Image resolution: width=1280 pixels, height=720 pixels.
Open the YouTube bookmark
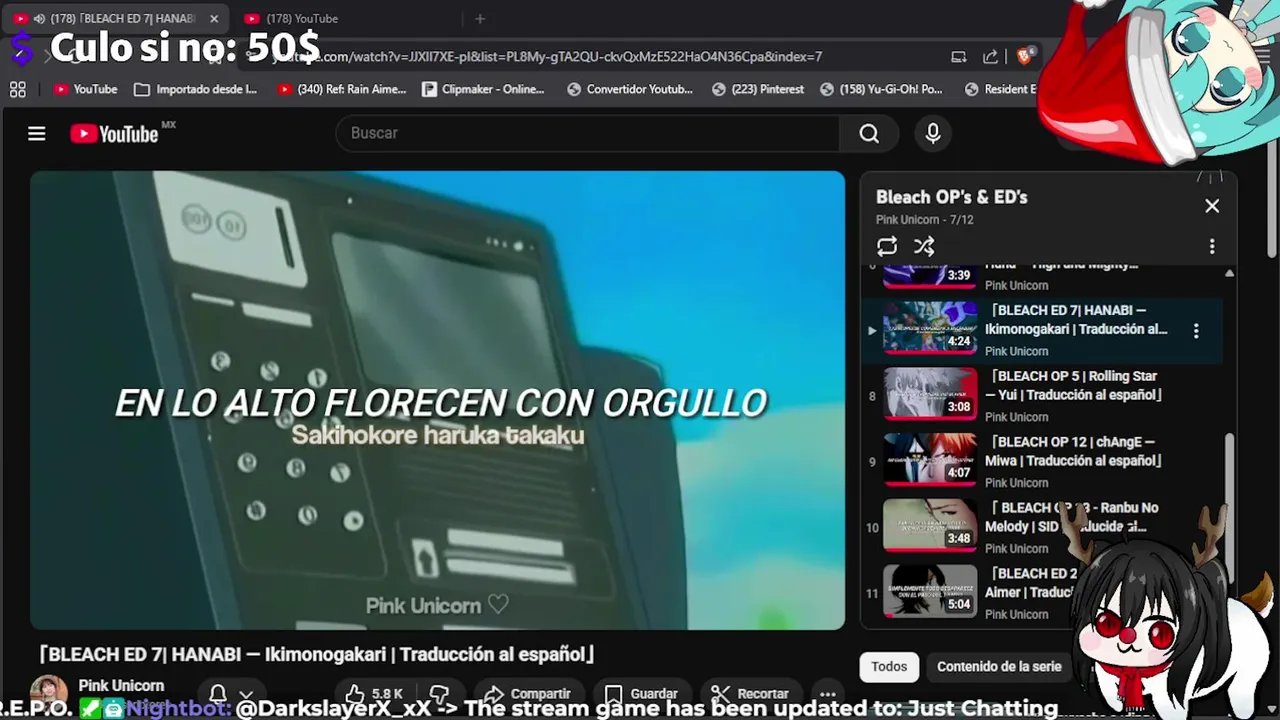[x=86, y=89]
